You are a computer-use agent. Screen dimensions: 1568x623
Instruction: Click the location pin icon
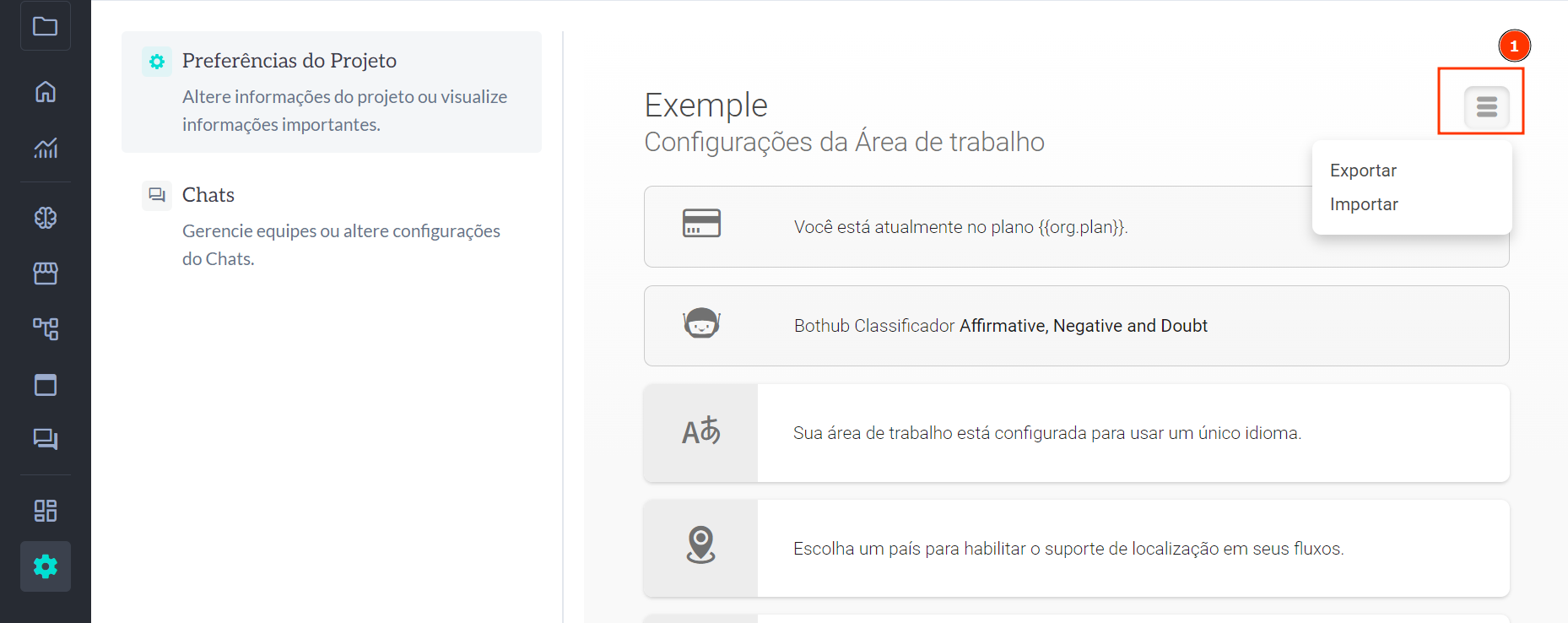click(700, 545)
